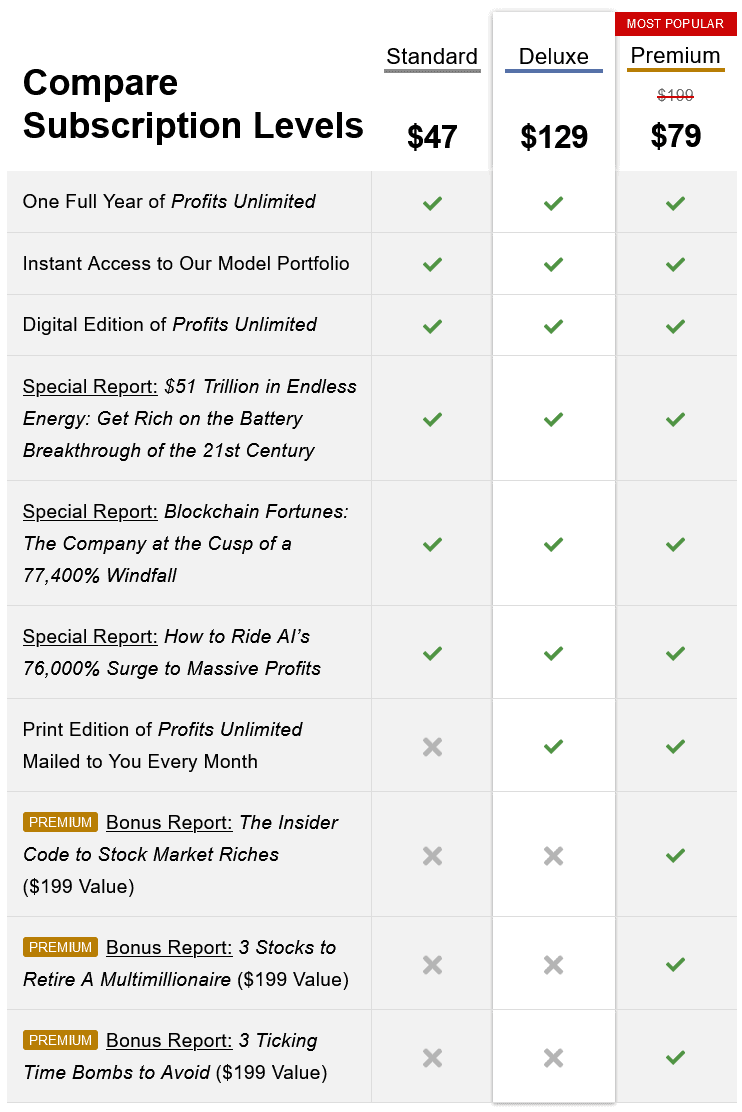Click Standard checkmark for One Full Year row

432,203
